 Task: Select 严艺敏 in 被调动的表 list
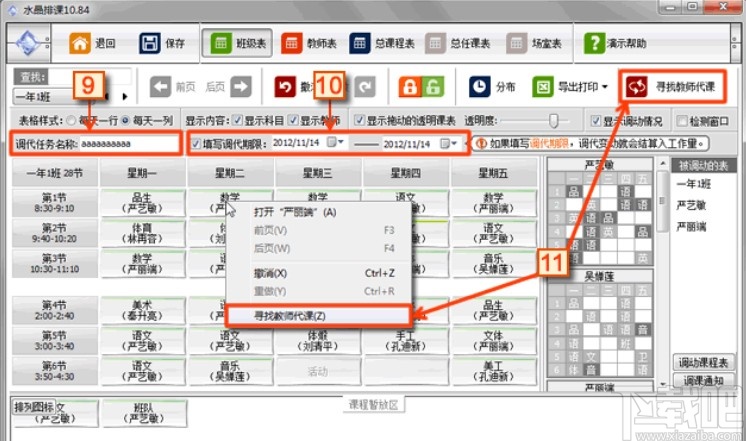(691, 206)
